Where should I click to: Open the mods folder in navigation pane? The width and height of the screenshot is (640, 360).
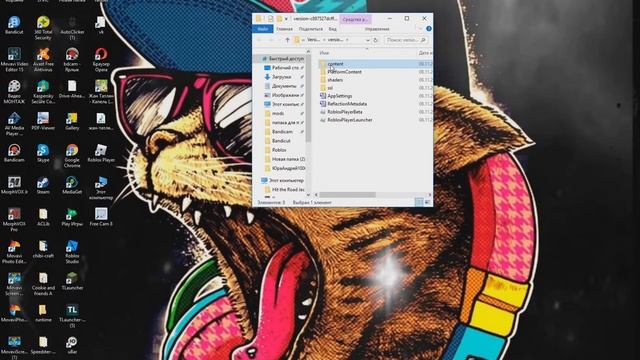[278, 113]
